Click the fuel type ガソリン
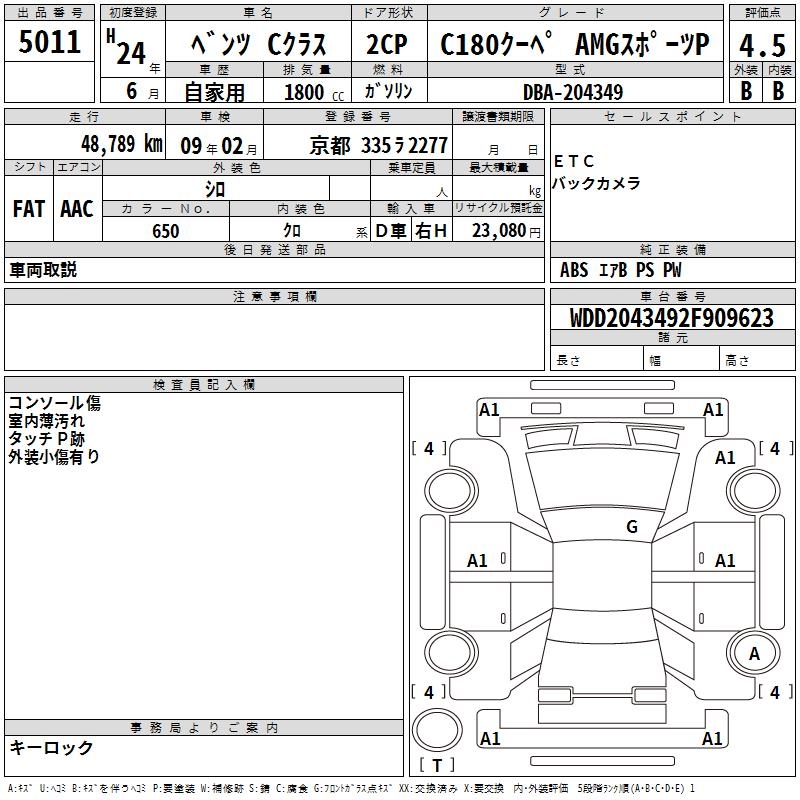Screen dimensions: 800x800 pyautogui.click(x=388, y=91)
